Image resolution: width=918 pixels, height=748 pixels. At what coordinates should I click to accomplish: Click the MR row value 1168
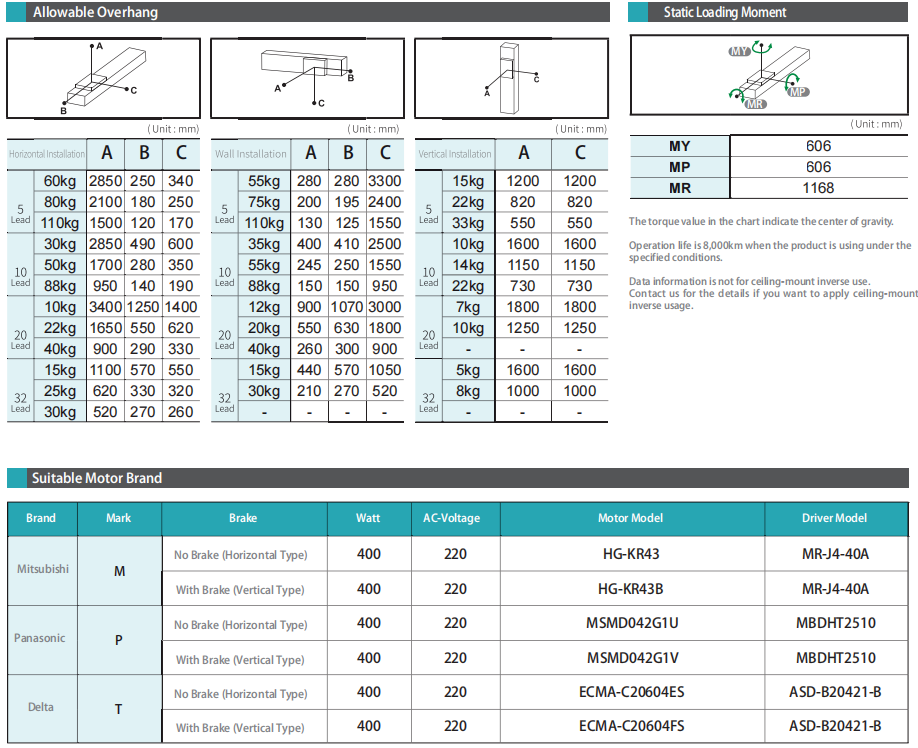tap(818, 188)
